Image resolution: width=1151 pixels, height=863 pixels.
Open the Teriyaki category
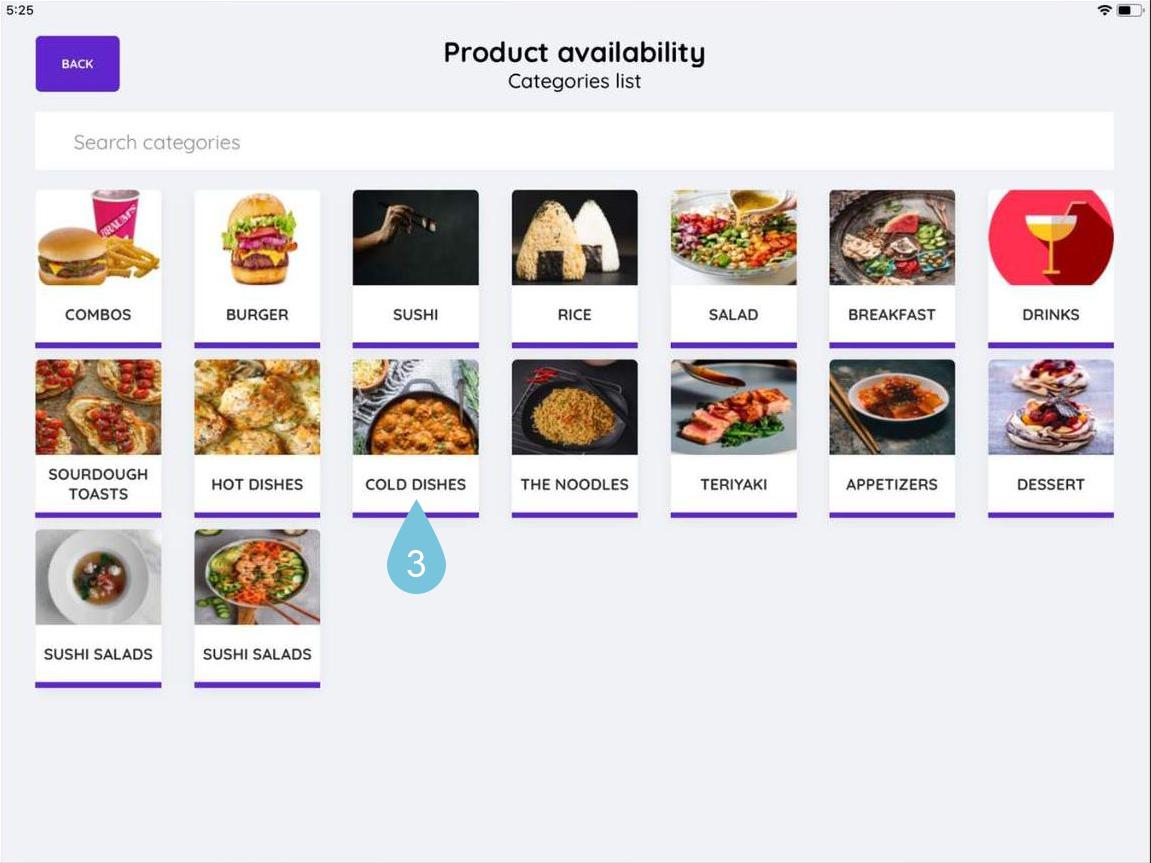coord(733,438)
